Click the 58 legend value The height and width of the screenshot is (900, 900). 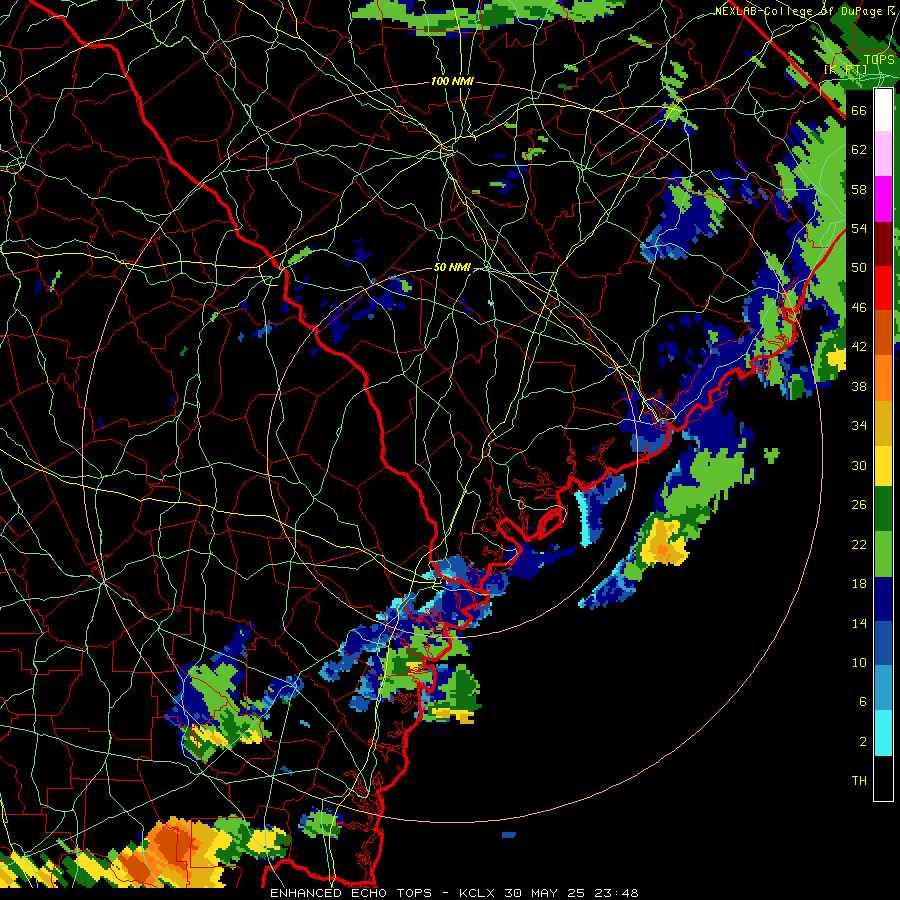pyautogui.click(x=859, y=189)
